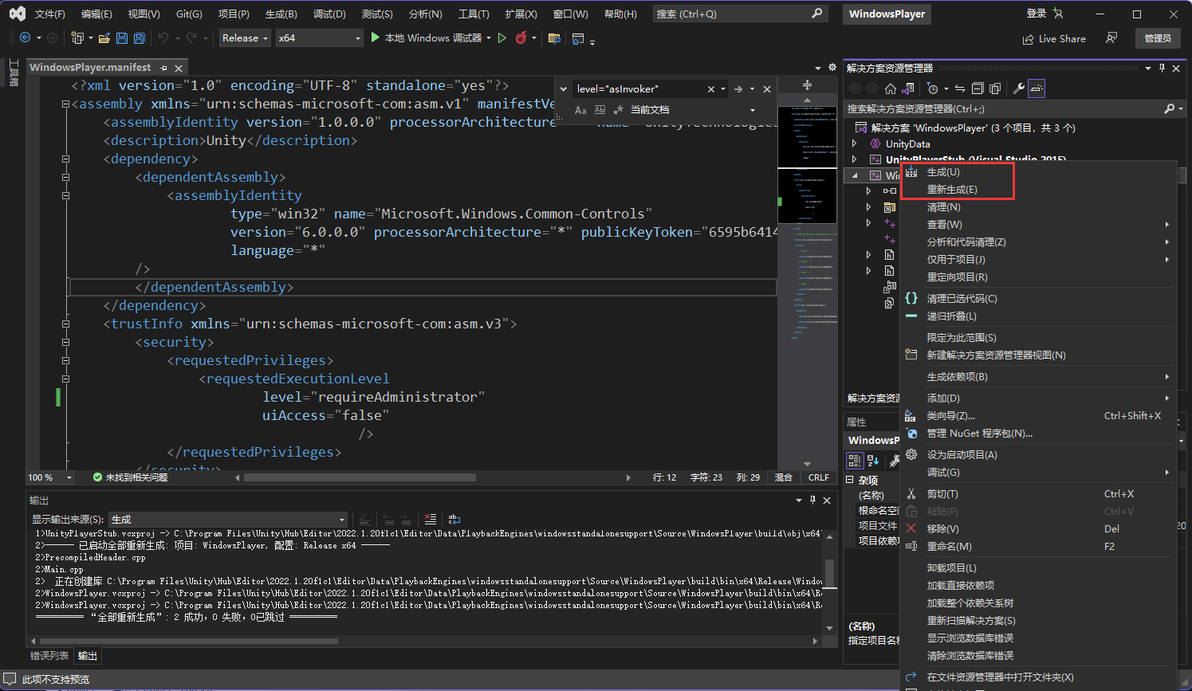This screenshot has height=691, width=1192.
Task: Expand the UnityData project node
Action: (854, 144)
